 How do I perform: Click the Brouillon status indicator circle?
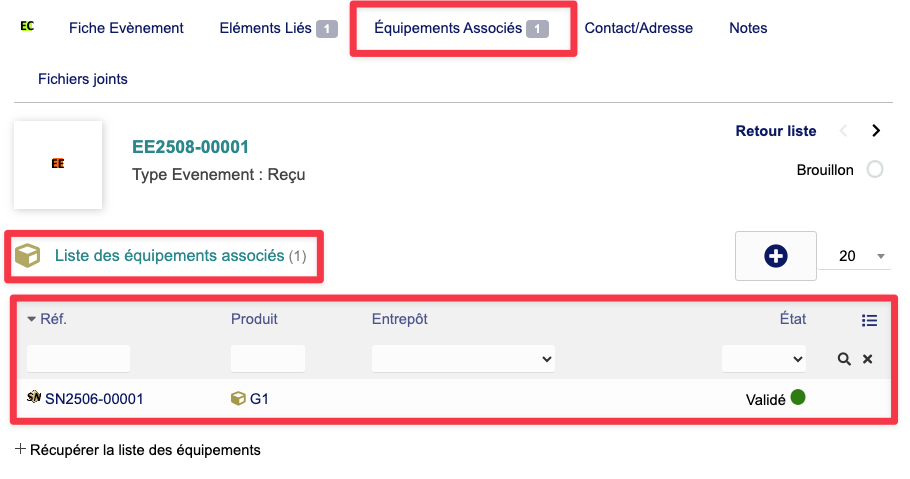click(x=875, y=170)
